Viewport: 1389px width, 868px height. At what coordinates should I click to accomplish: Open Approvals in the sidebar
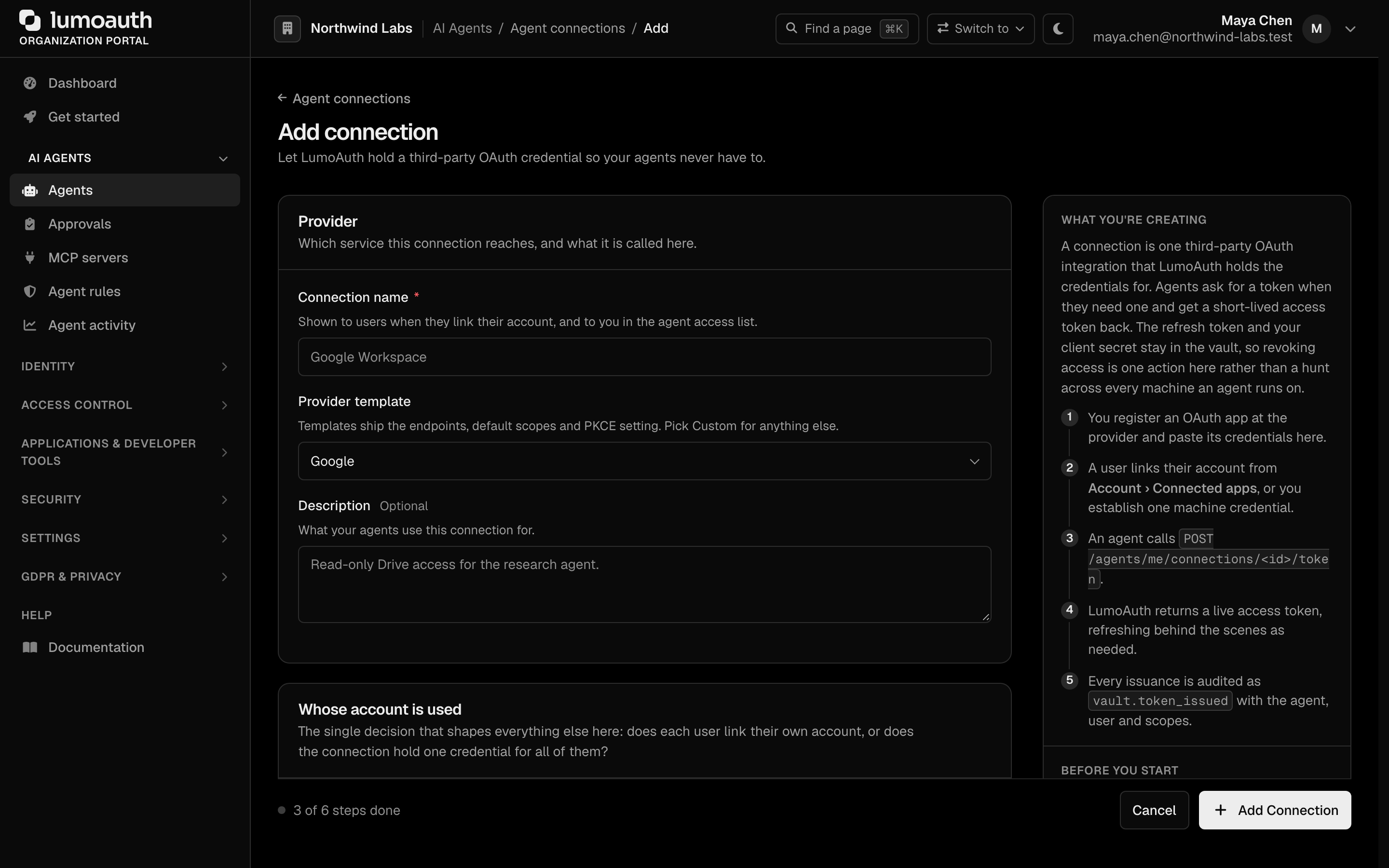[124, 224]
